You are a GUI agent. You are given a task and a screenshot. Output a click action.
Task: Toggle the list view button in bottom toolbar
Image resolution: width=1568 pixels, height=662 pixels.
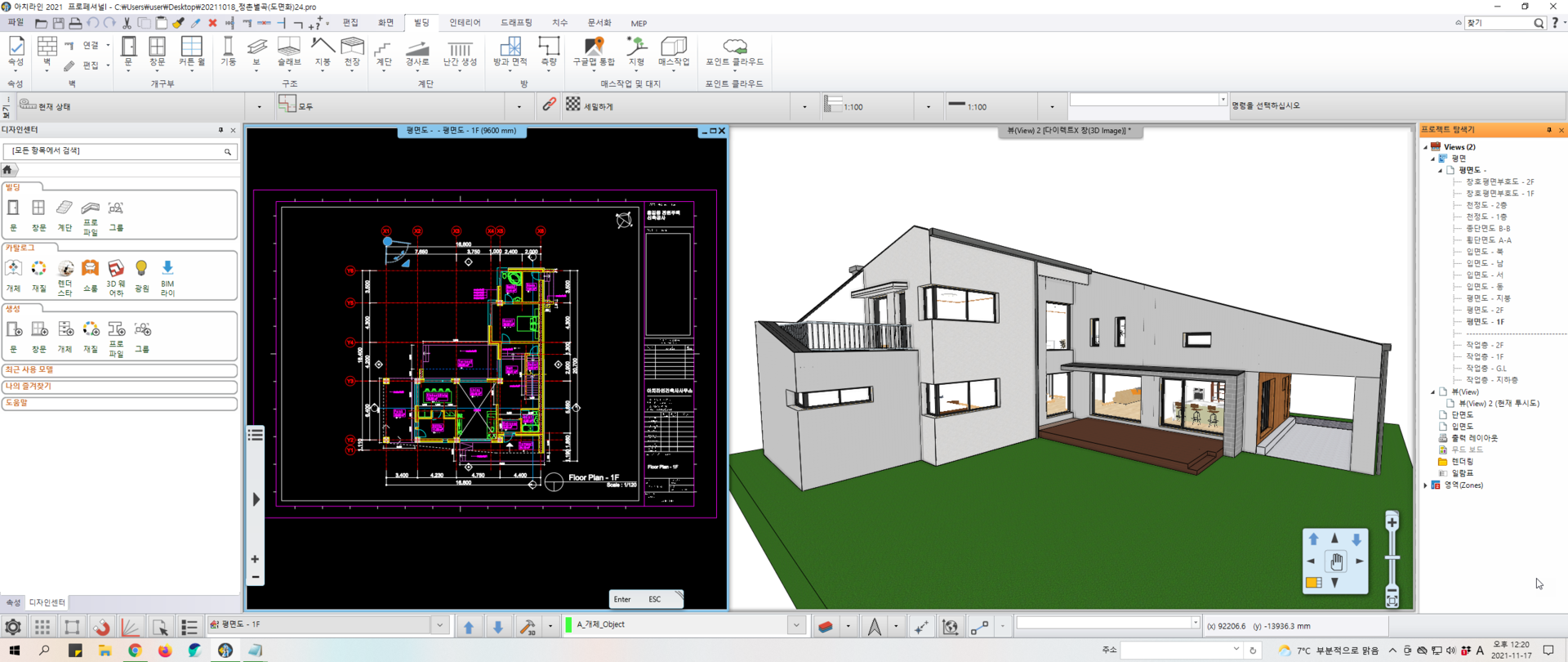click(189, 627)
